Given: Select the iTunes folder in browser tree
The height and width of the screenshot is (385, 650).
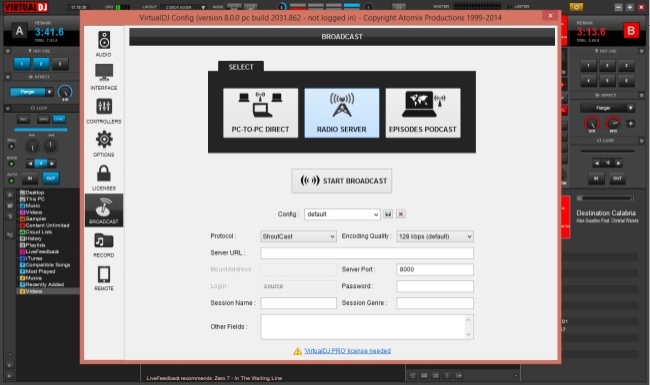Looking at the screenshot, I should click(32, 258).
